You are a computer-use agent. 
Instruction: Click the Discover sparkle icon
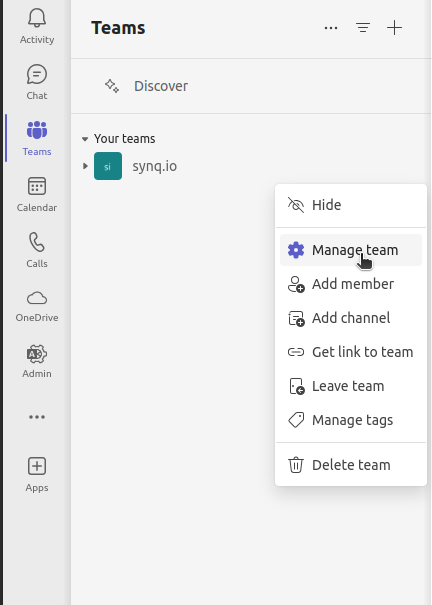coord(112,86)
